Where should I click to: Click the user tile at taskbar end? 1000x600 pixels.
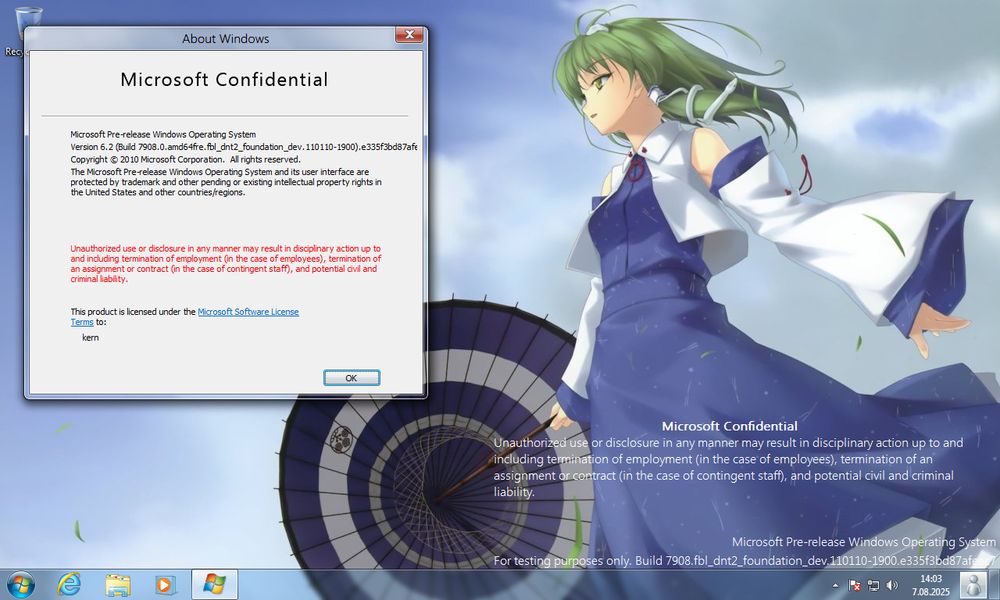coord(974,585)
